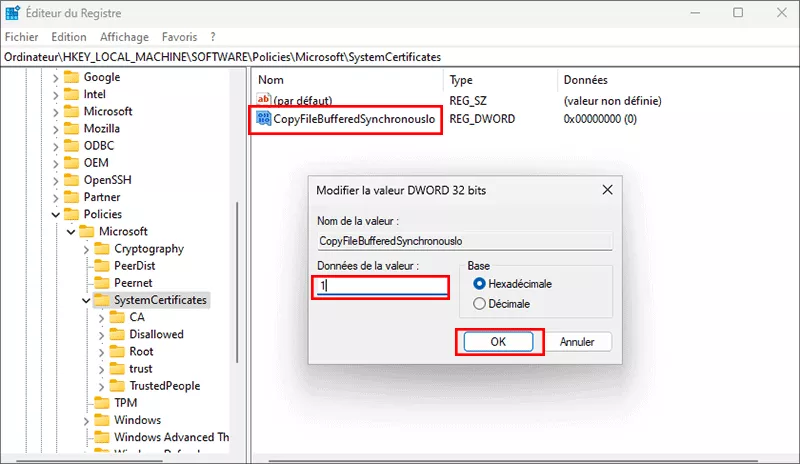The height and width of the screenshot is (464, 800).
Task: Click the Cryptography folder icon
Action: coord(102,249)
